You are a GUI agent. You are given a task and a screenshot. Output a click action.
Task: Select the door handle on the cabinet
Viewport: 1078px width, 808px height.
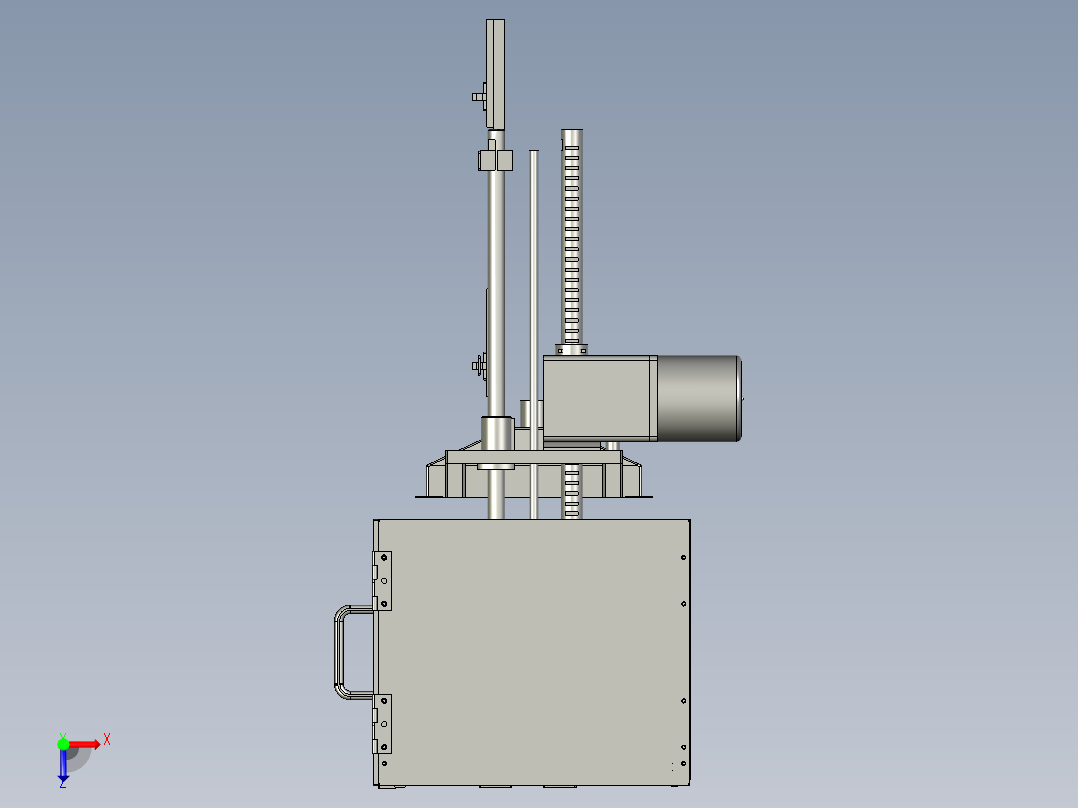(353, 652)
